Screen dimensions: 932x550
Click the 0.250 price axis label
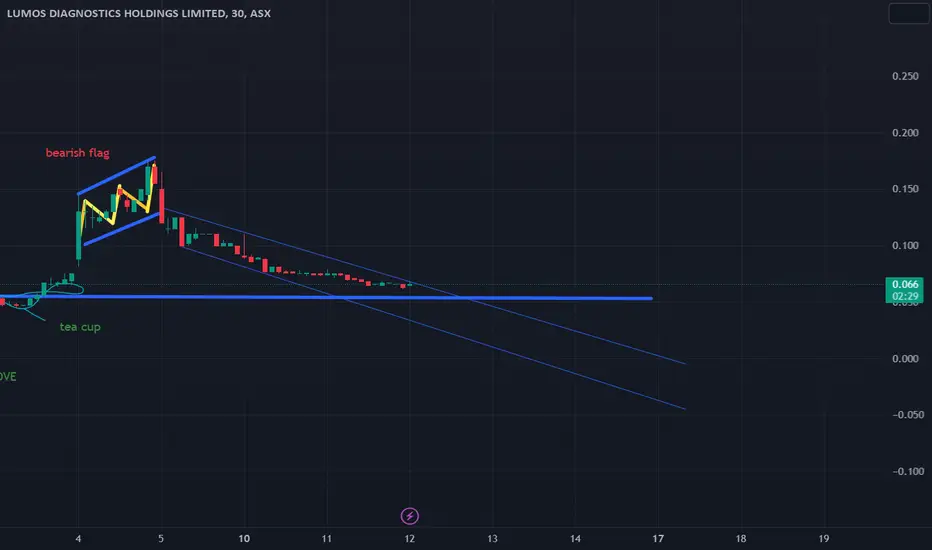coord(905,76)
